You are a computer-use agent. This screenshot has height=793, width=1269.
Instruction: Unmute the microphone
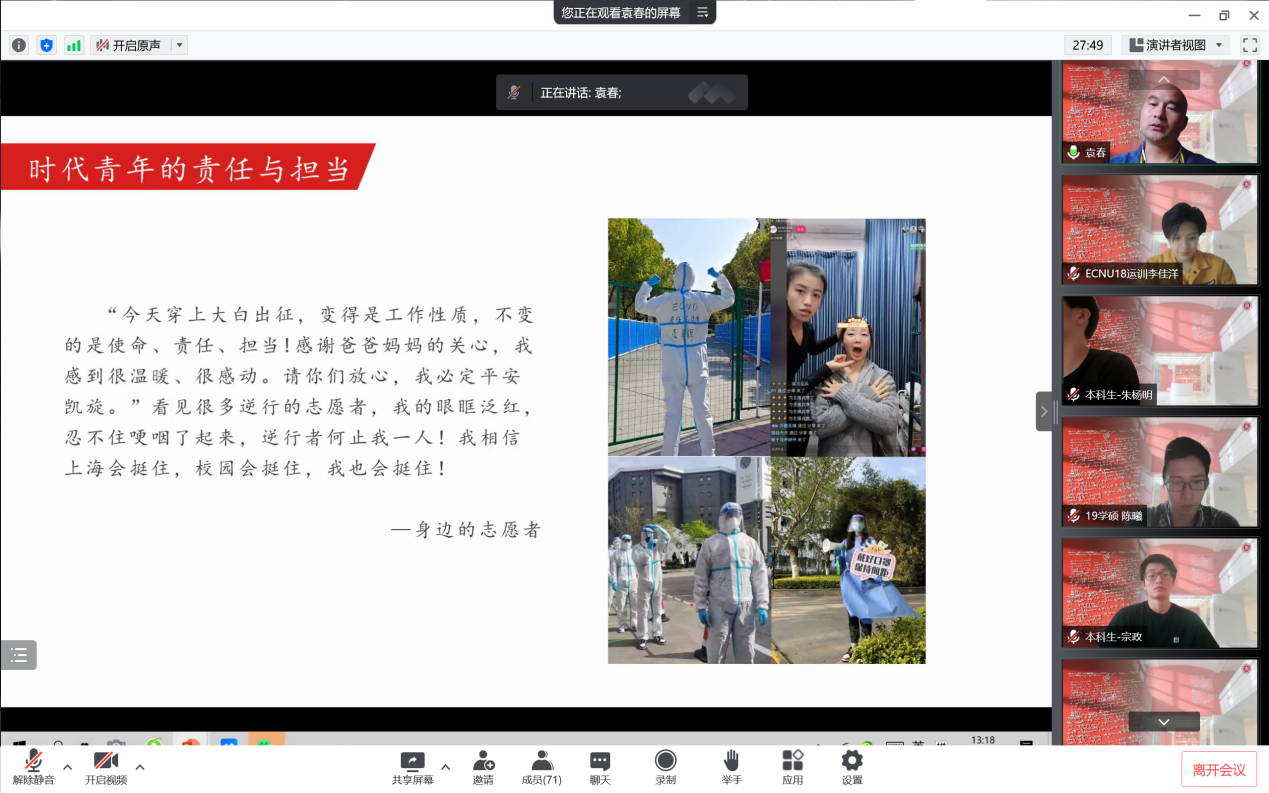(x=33, y=767)
